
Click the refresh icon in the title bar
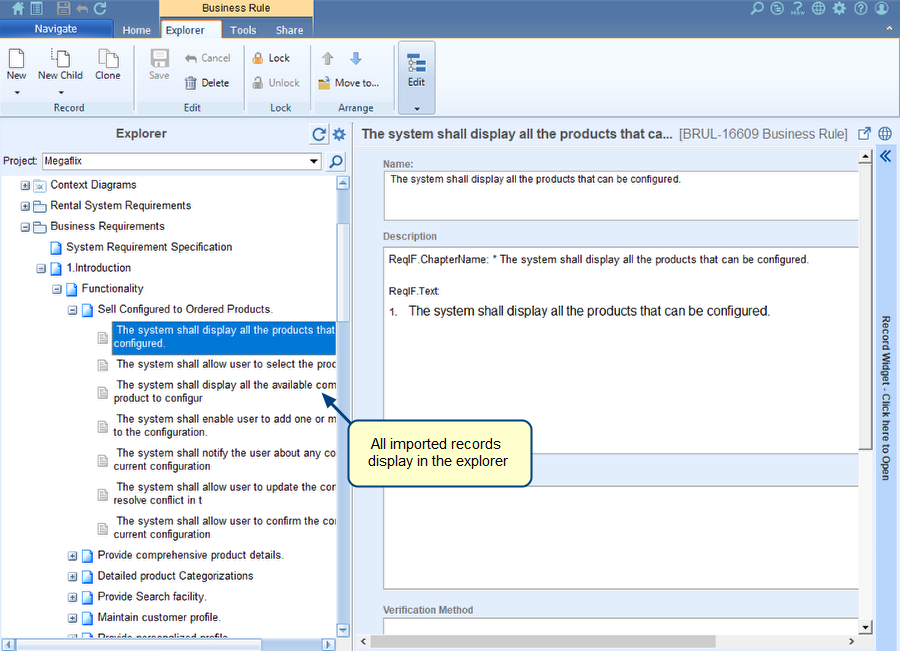[x=100, y=8]
